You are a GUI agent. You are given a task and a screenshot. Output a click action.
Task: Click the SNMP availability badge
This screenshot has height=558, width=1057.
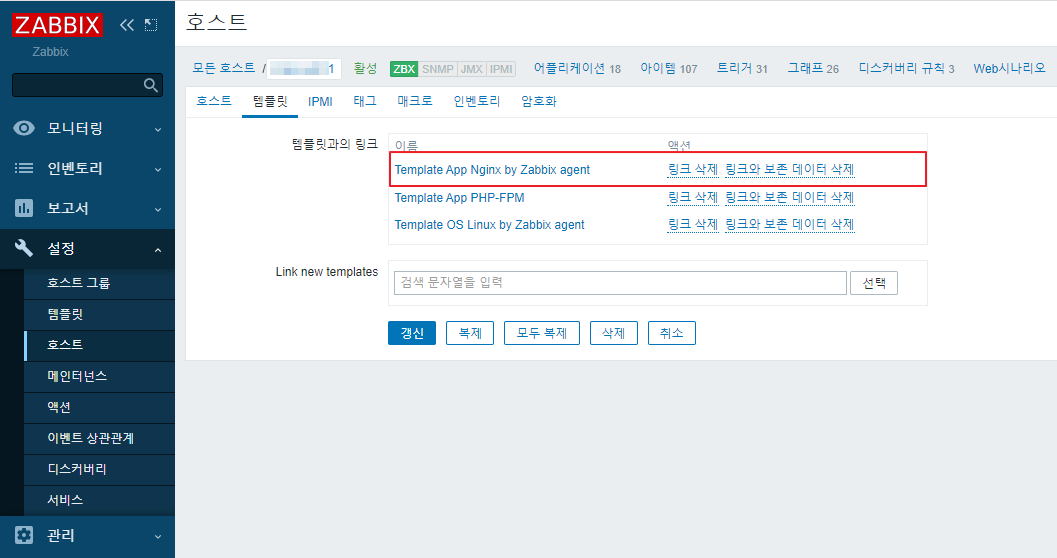(x=437, y=69)
